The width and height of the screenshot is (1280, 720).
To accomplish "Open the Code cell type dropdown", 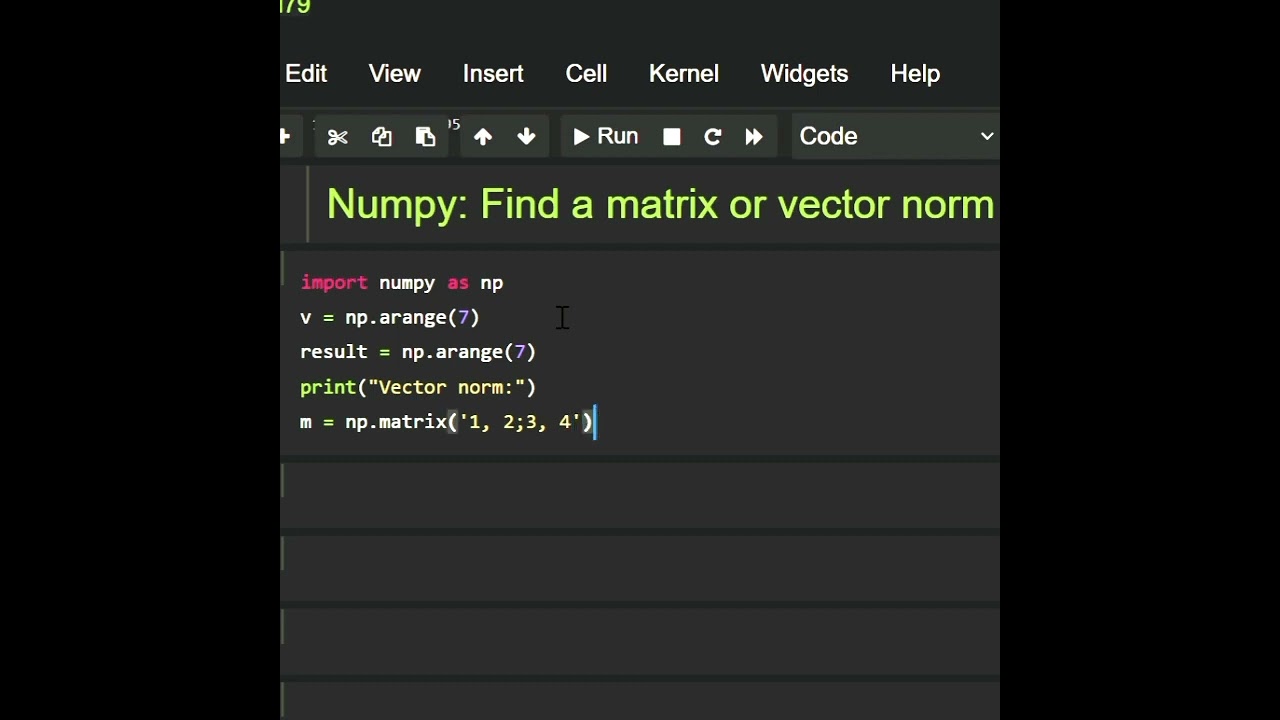I will pos(895,137).
